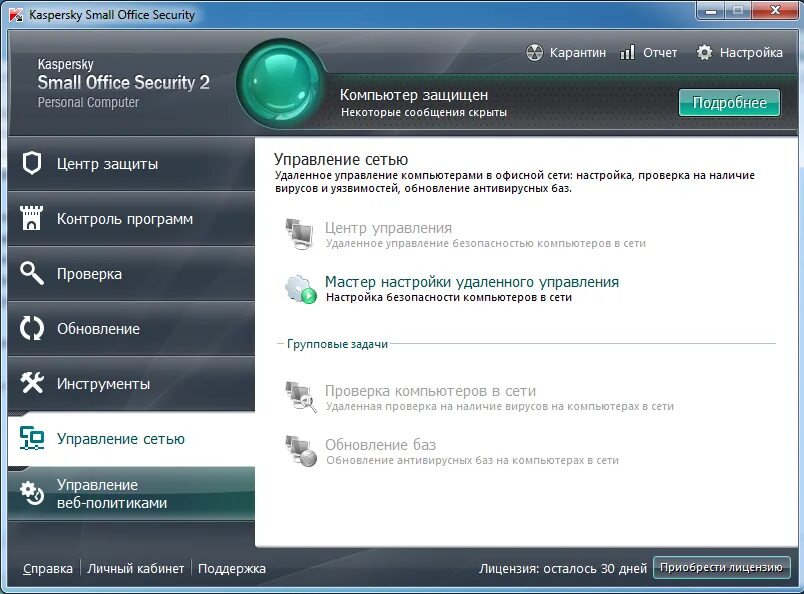
Task: Go to the Обновление section
Action: (x=131, y=329)
